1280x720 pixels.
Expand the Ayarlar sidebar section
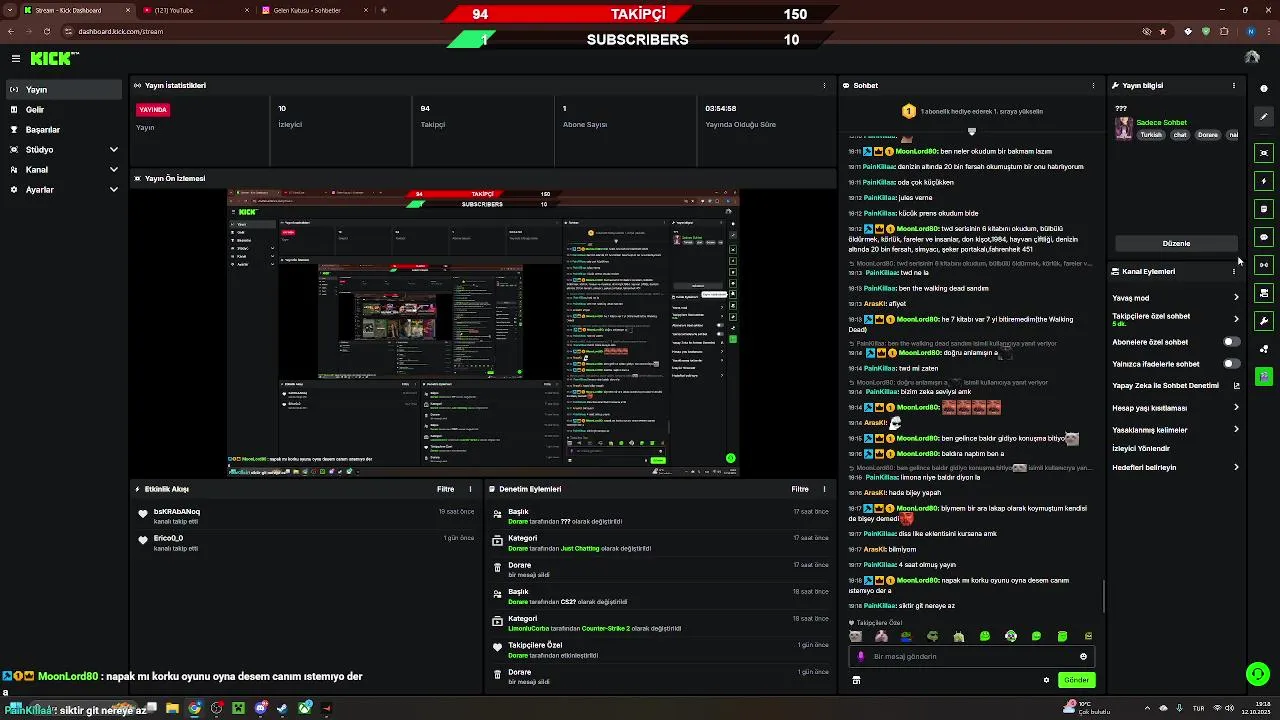point(64,190)
